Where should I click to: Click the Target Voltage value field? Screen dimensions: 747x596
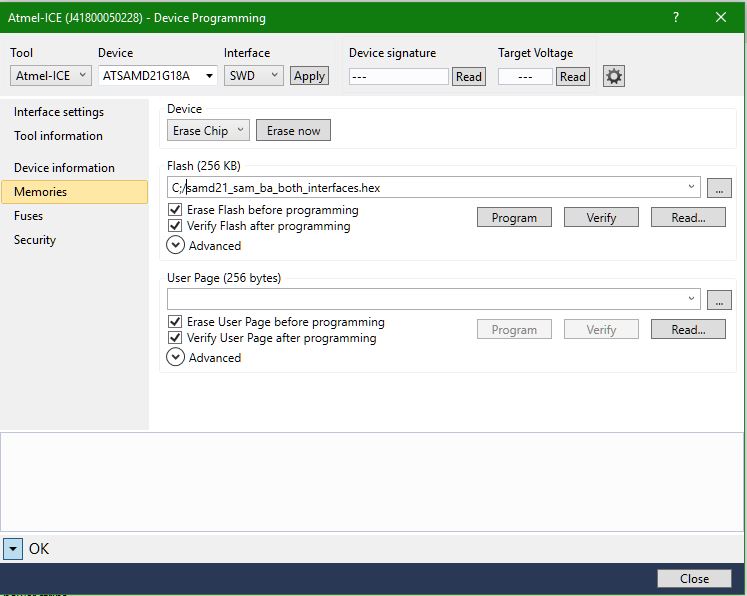pyautogui.click(x=525, y=77)
